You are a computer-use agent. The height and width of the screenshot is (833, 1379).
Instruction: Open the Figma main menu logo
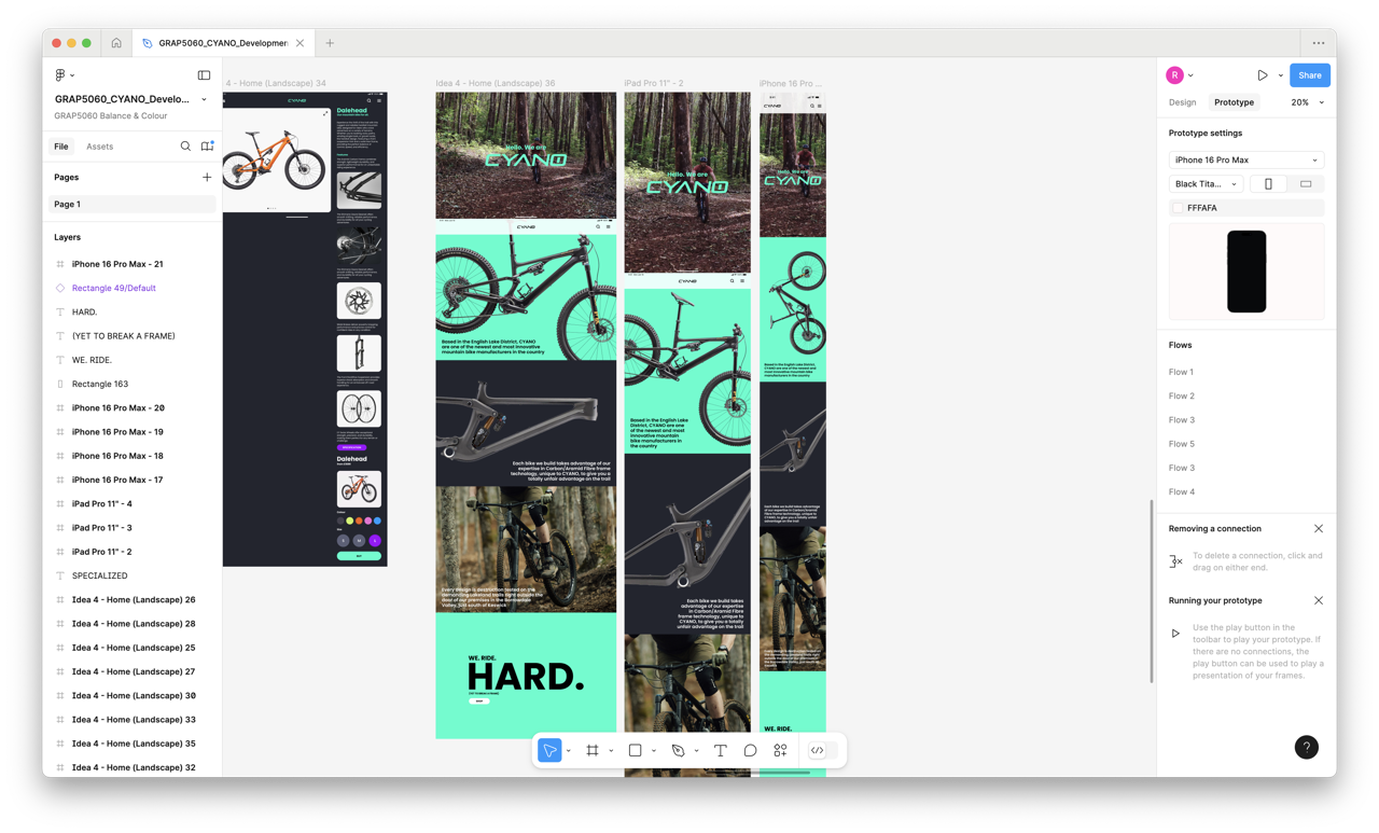coord(60,75)
